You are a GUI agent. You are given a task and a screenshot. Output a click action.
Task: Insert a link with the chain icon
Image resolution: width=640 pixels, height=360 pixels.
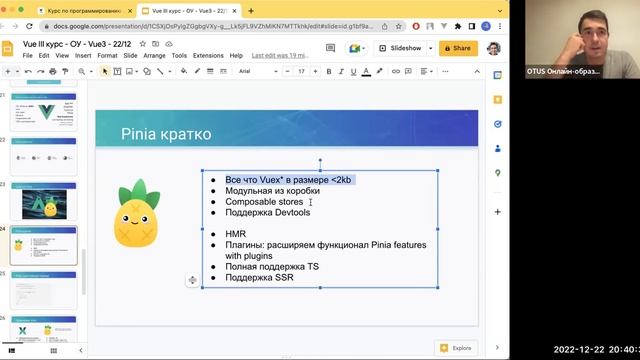tap(396, 71)
